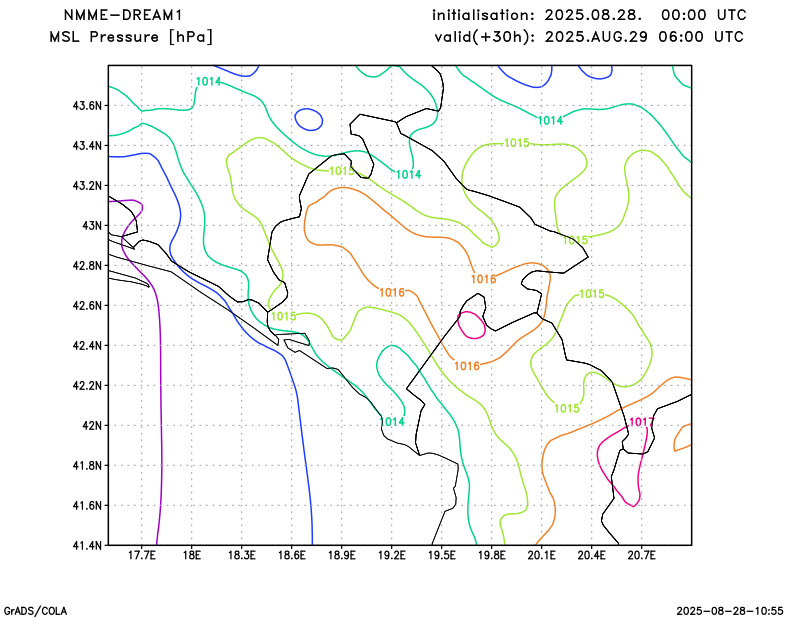Select the 42.4N latitude label
Screen dimensions: 800x618
tap(87, 346)
